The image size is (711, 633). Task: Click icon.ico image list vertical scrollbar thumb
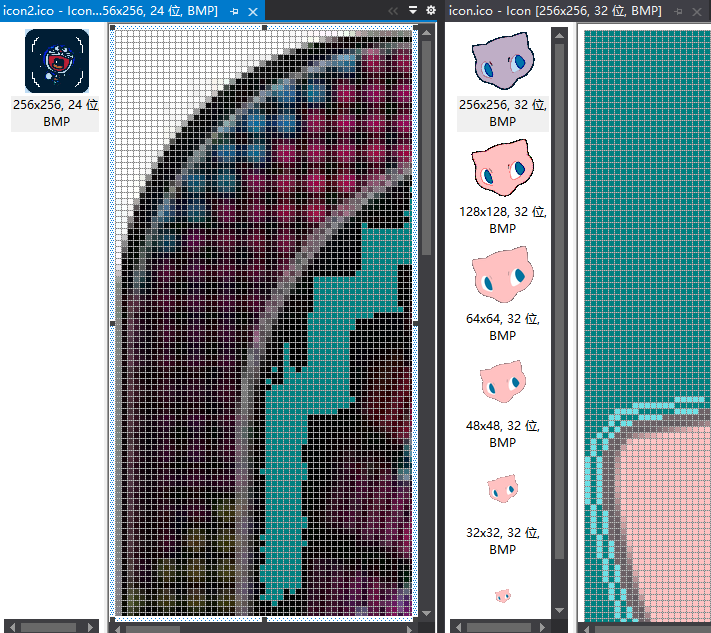[x=560, y=302]
